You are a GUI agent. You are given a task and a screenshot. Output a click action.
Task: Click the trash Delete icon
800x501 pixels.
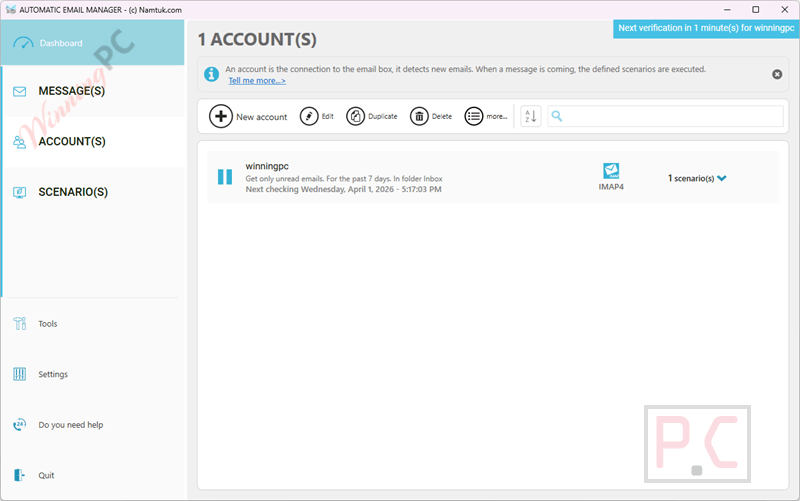tap(419, 116)
